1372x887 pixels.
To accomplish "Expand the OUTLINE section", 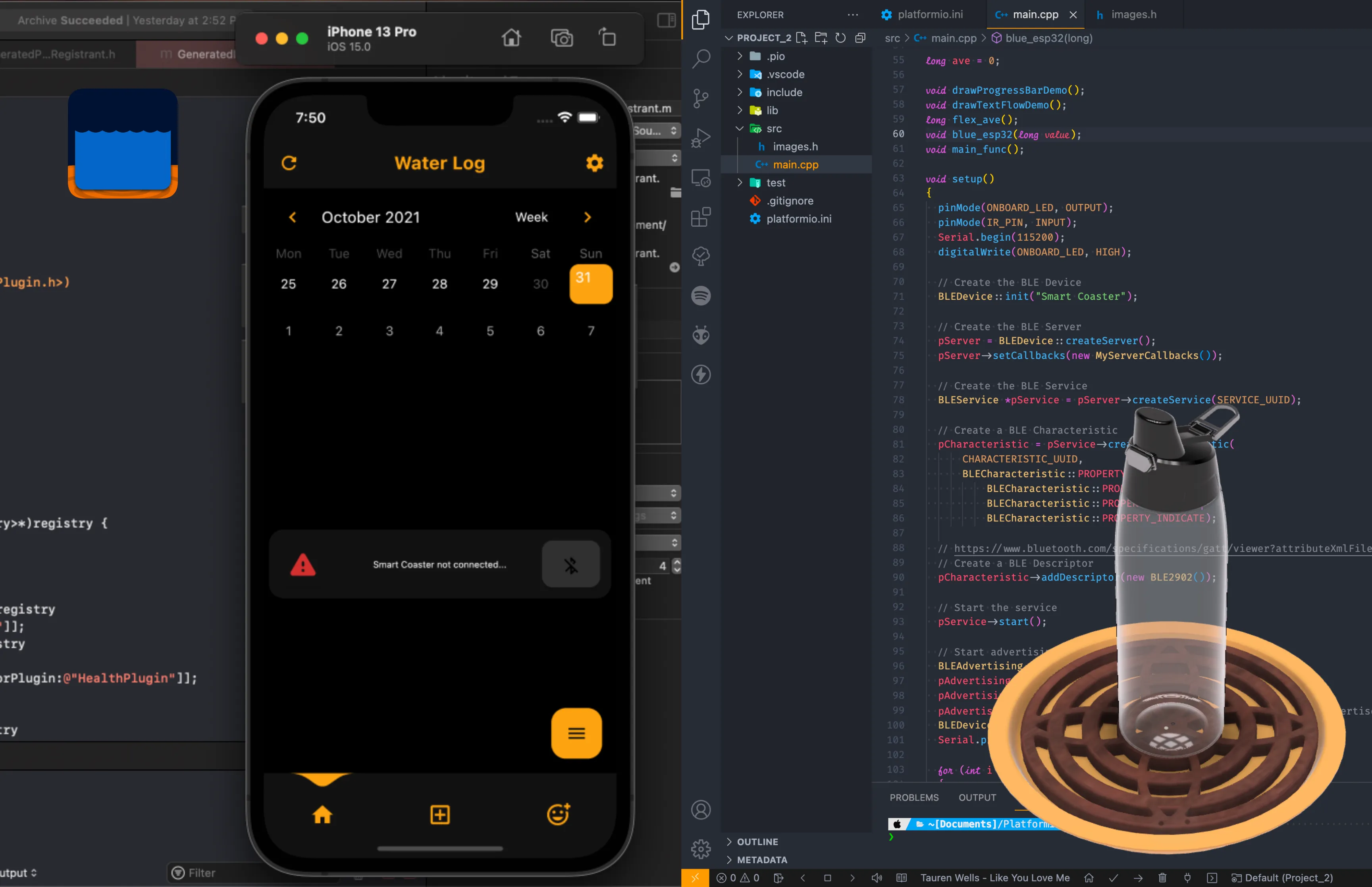I will 757,841.
